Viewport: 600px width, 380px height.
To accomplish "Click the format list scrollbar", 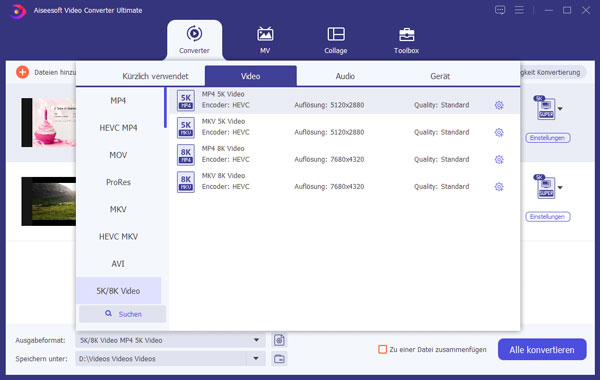I will click(x=165, y=108).
